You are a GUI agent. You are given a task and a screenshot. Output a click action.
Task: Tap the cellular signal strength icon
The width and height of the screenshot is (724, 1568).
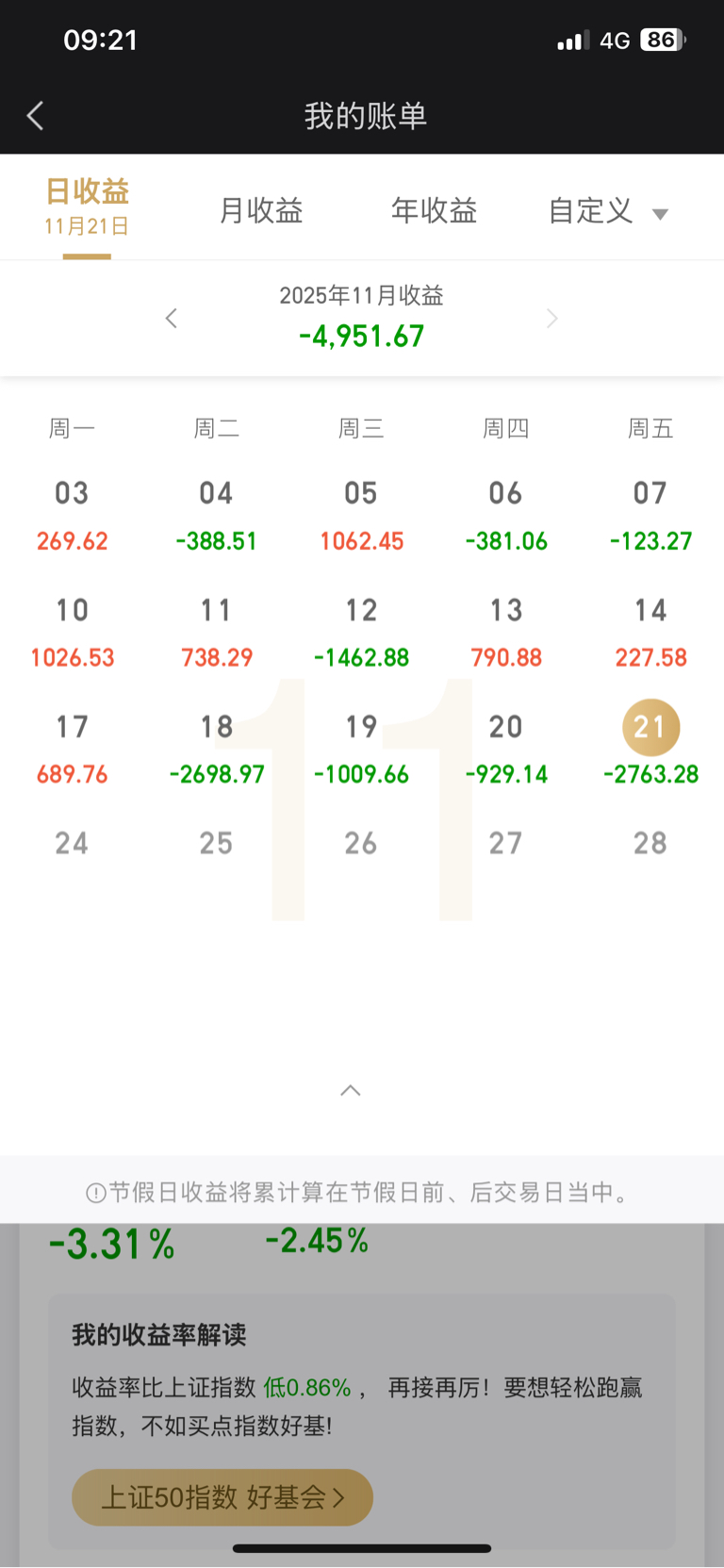point(573,41)
